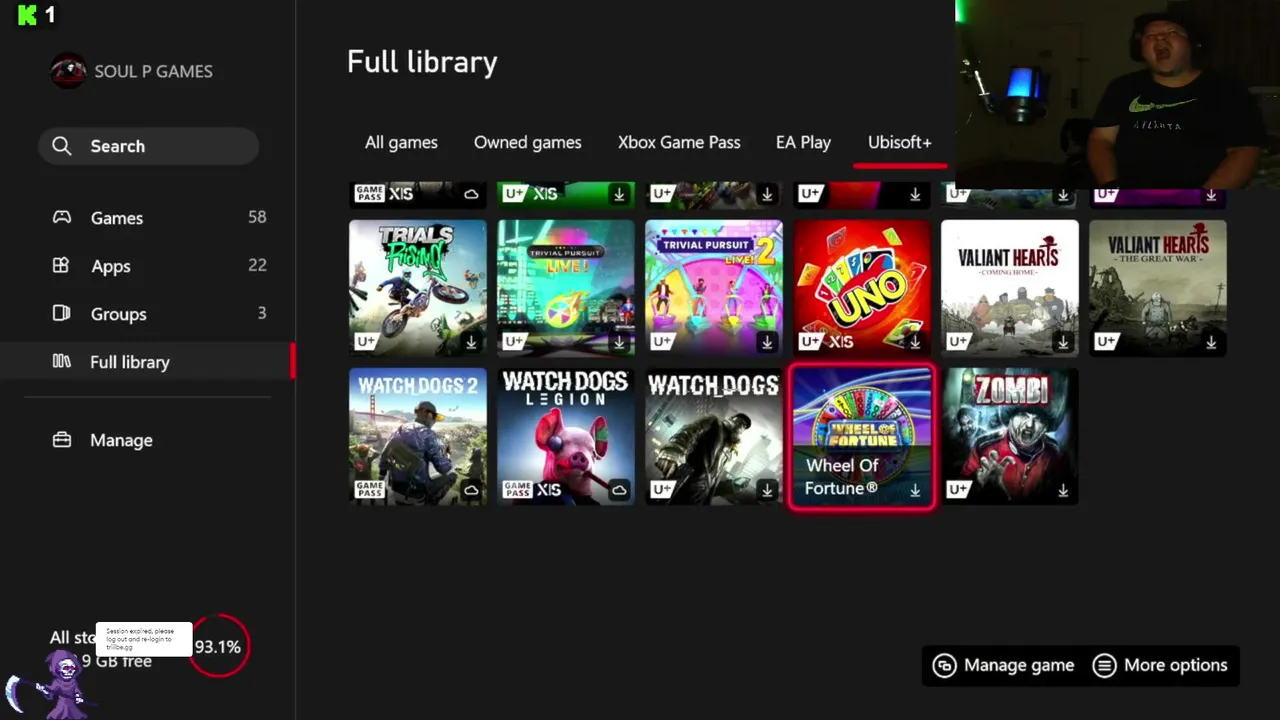Click Game Pass badge on Watch Dogs 2
Image resolution: width=1280 pixels, height=720 pixels.
370,490
